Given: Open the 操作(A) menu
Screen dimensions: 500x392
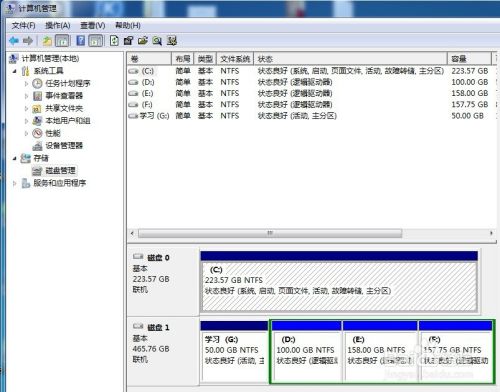Looking at the screenshot, I should point(57,25).
